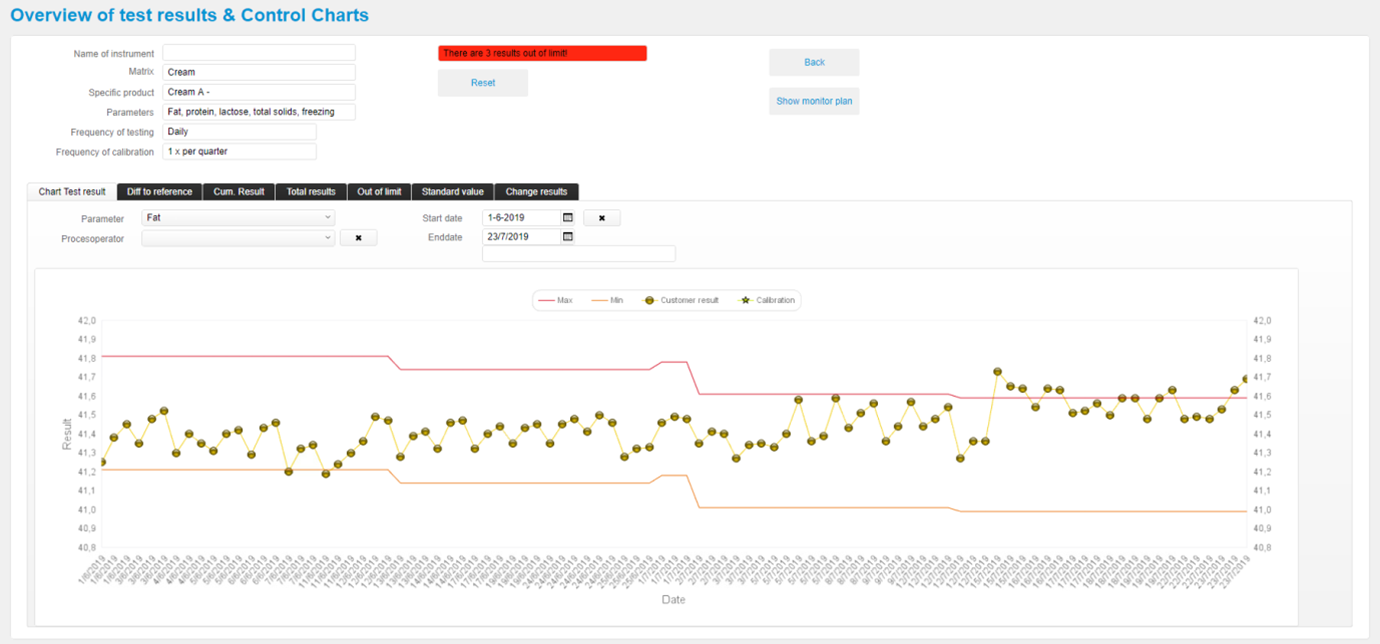Screen dimensions: 1380x644
Task: Click the red out of limit alert banner
Action: 542,52
